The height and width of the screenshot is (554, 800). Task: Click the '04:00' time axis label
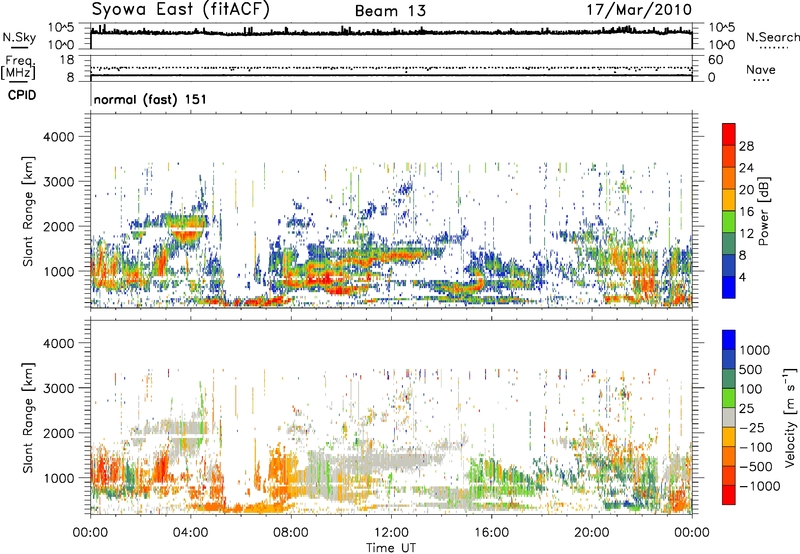[x=190, y=533]
